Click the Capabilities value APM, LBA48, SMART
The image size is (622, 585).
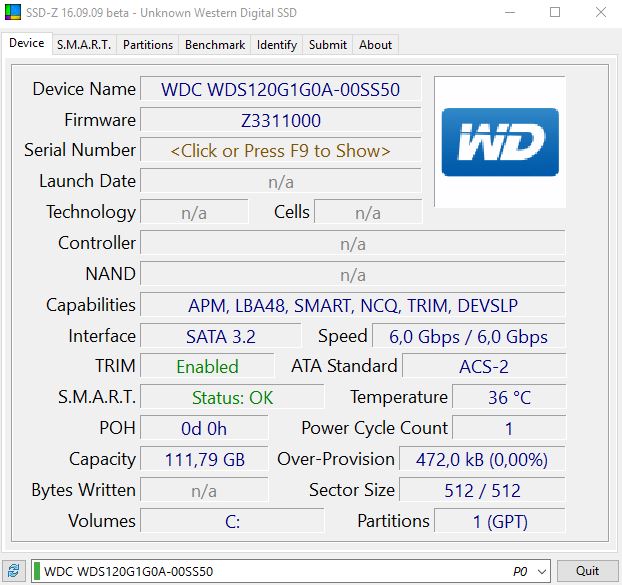[x=353, y=305]
